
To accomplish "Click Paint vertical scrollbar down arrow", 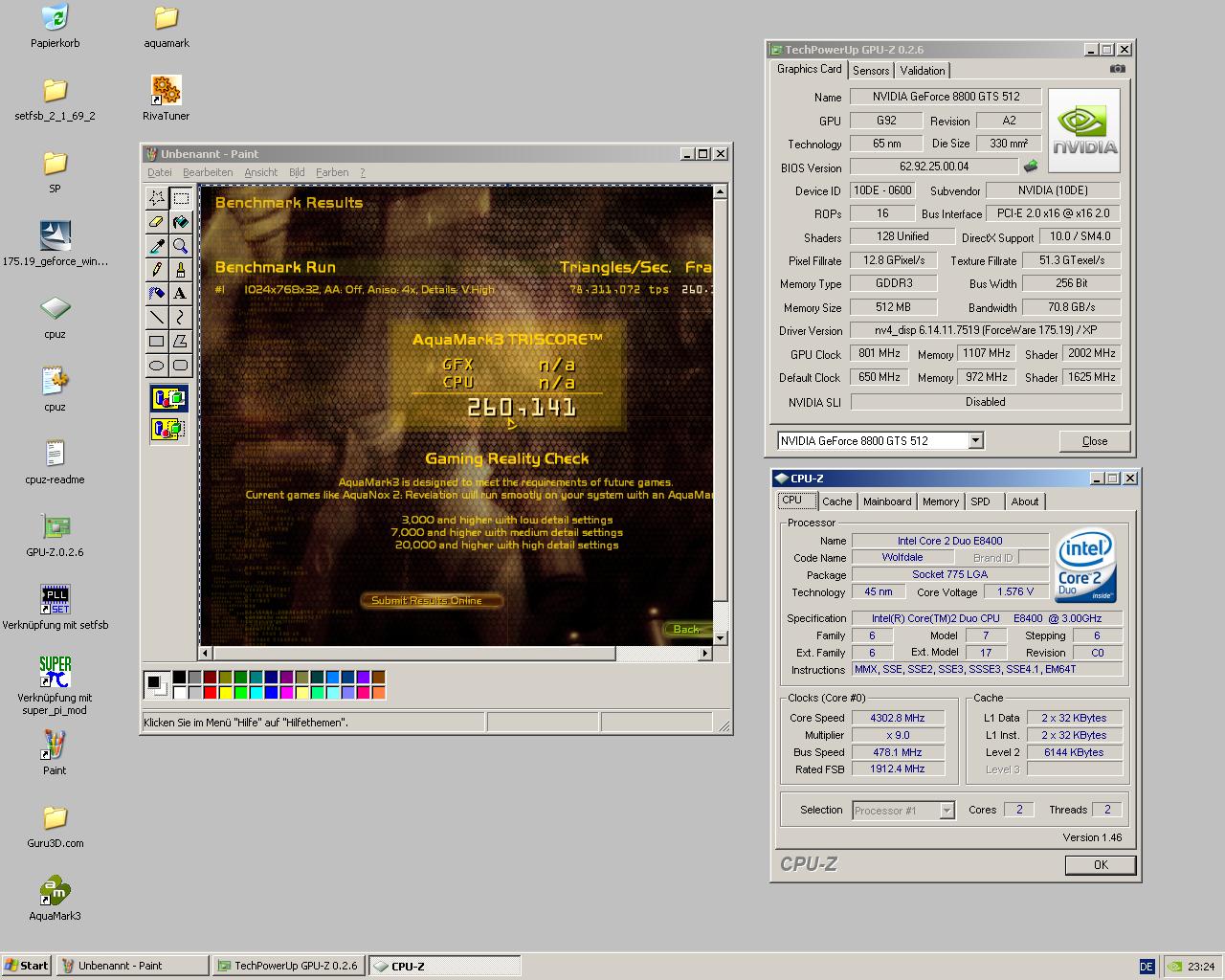I will click(x=721, y=637).
